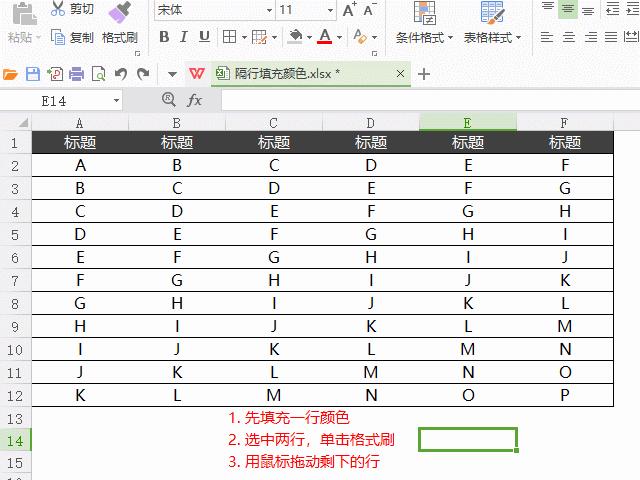This screenshot has width=640, height=480.
Task: Click the text 2. 选中两行，单击格式刷
Action: [x=311, y=440]
